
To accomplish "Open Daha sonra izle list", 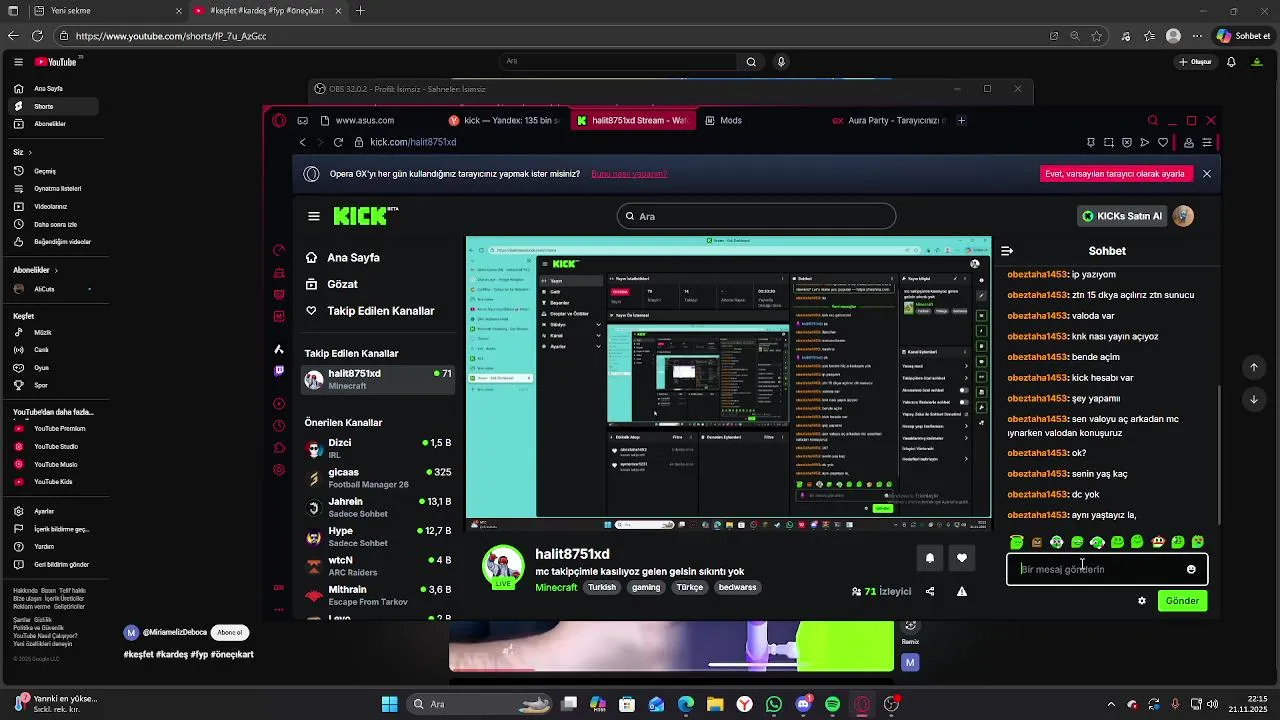I will [55, 224].
